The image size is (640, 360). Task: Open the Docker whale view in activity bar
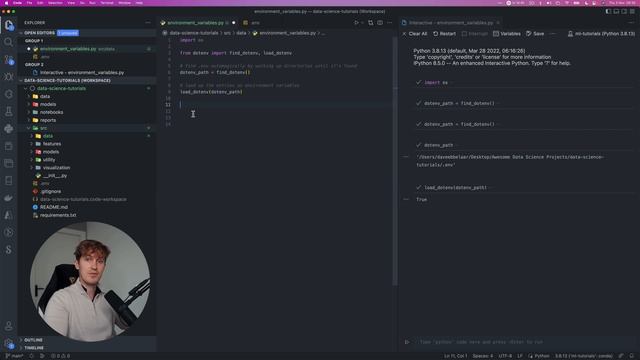9,198
